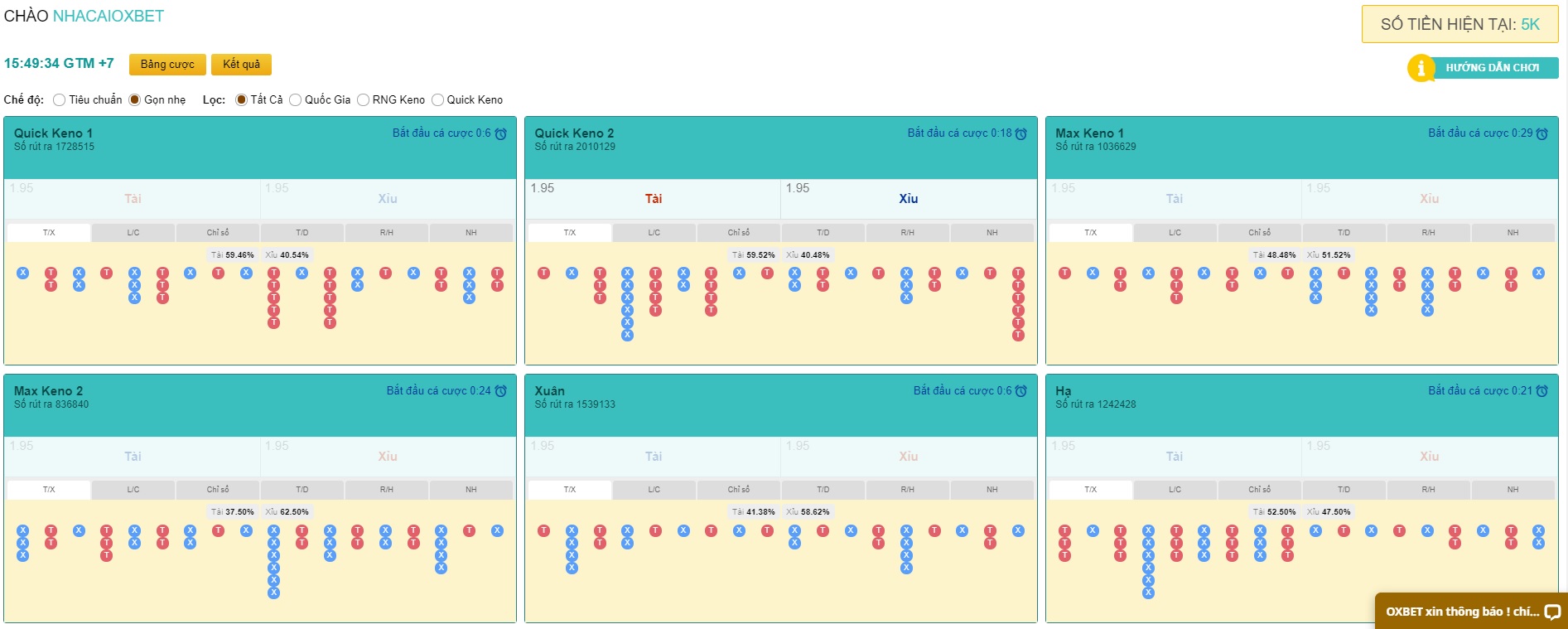Open the NH tab in Xuân panel

click(991, 490)
